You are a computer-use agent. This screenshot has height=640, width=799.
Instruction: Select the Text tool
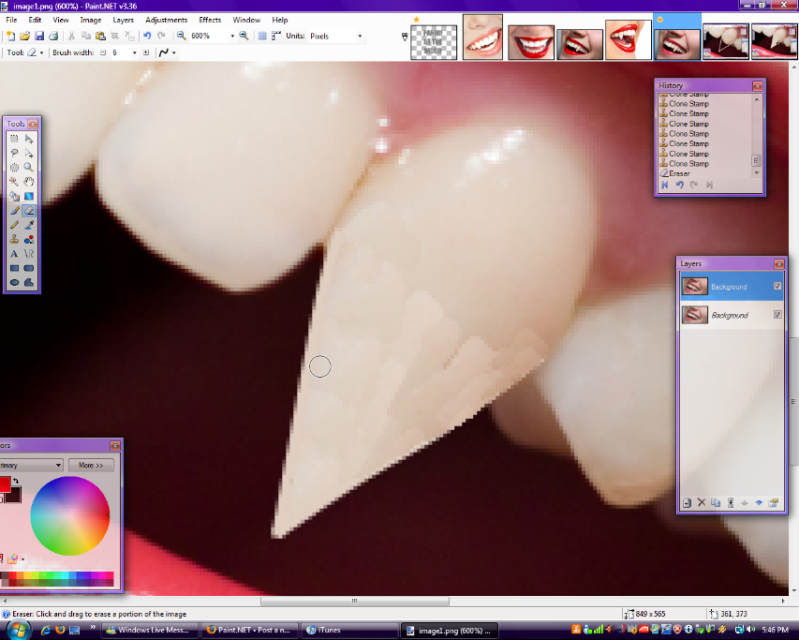(14, 253)
